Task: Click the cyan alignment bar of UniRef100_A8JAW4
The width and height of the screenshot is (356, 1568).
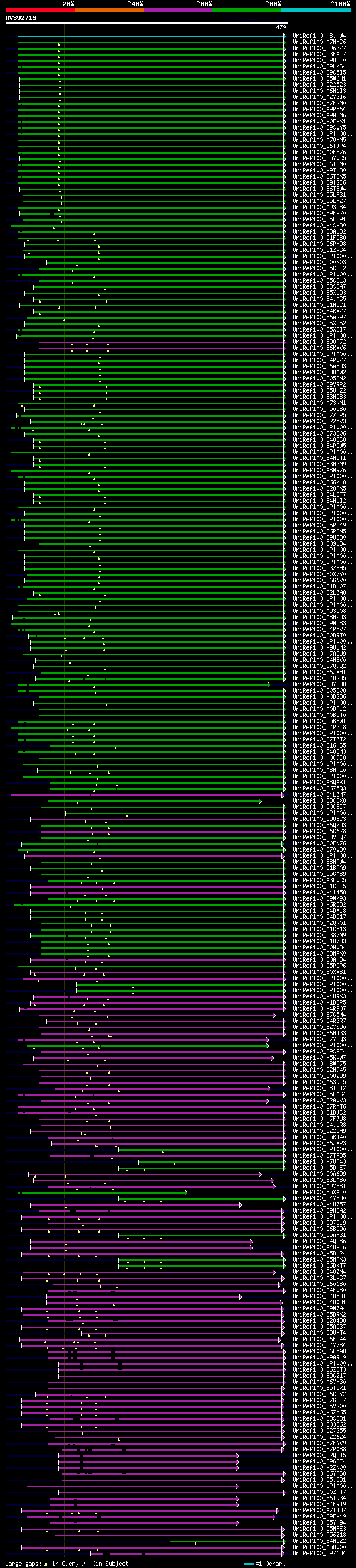Action: click(x=151, y=36)
